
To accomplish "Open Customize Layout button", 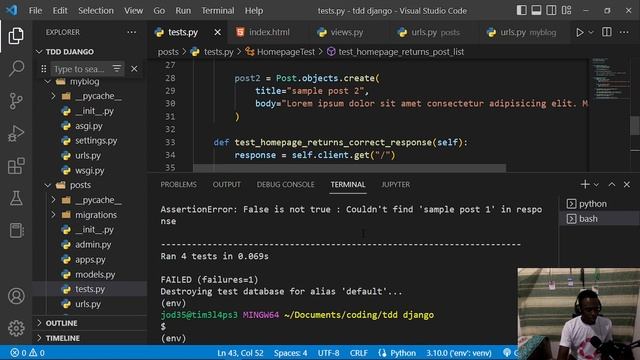I will (567, 10).
